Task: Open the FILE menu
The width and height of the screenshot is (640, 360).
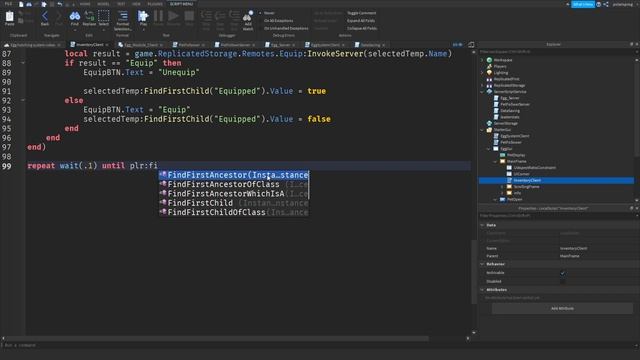Action: 8,4
